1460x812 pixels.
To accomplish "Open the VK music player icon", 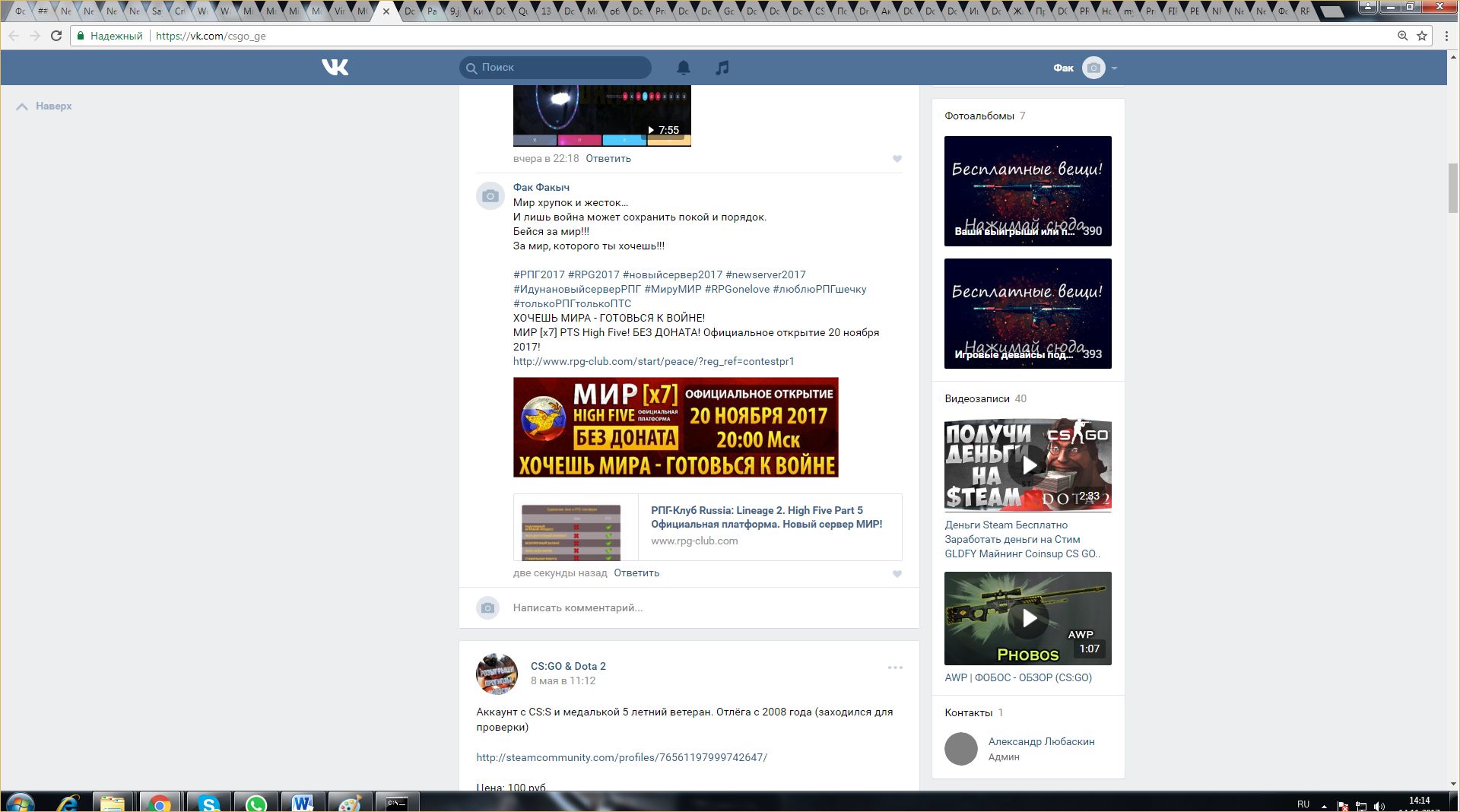I will [722, 68].
